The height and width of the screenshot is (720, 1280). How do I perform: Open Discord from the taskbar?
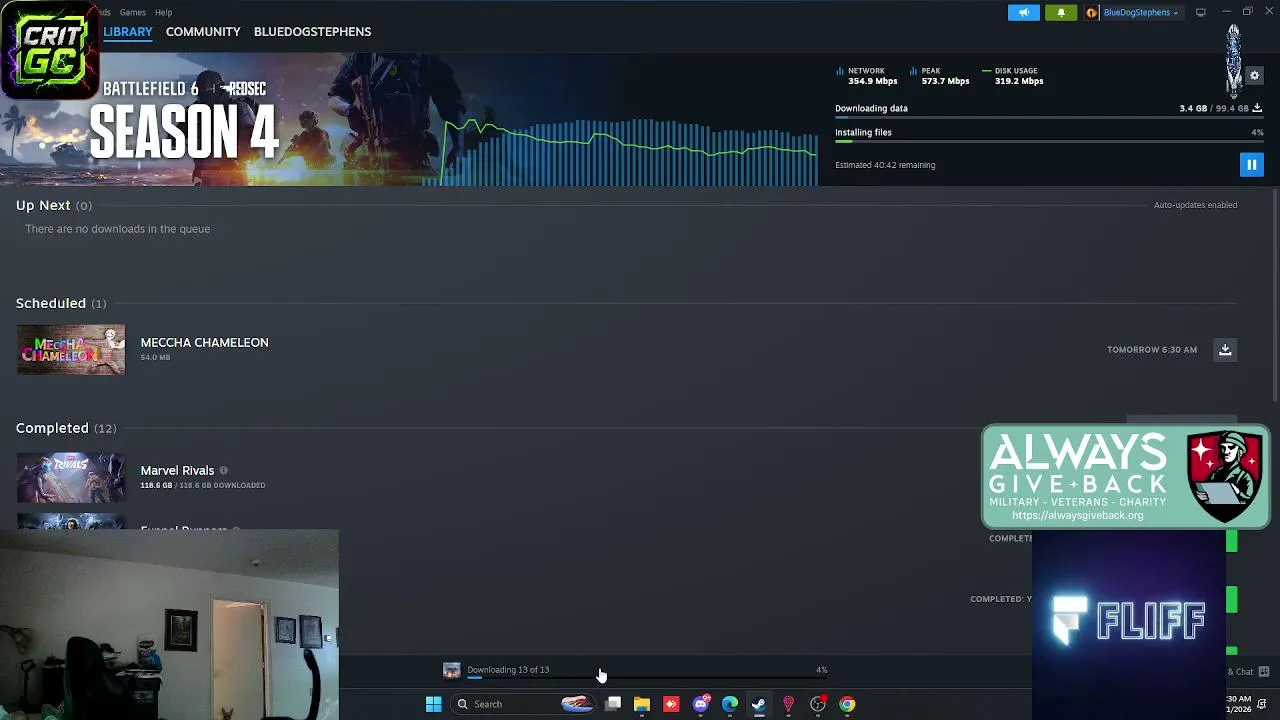tap(701, 704)
